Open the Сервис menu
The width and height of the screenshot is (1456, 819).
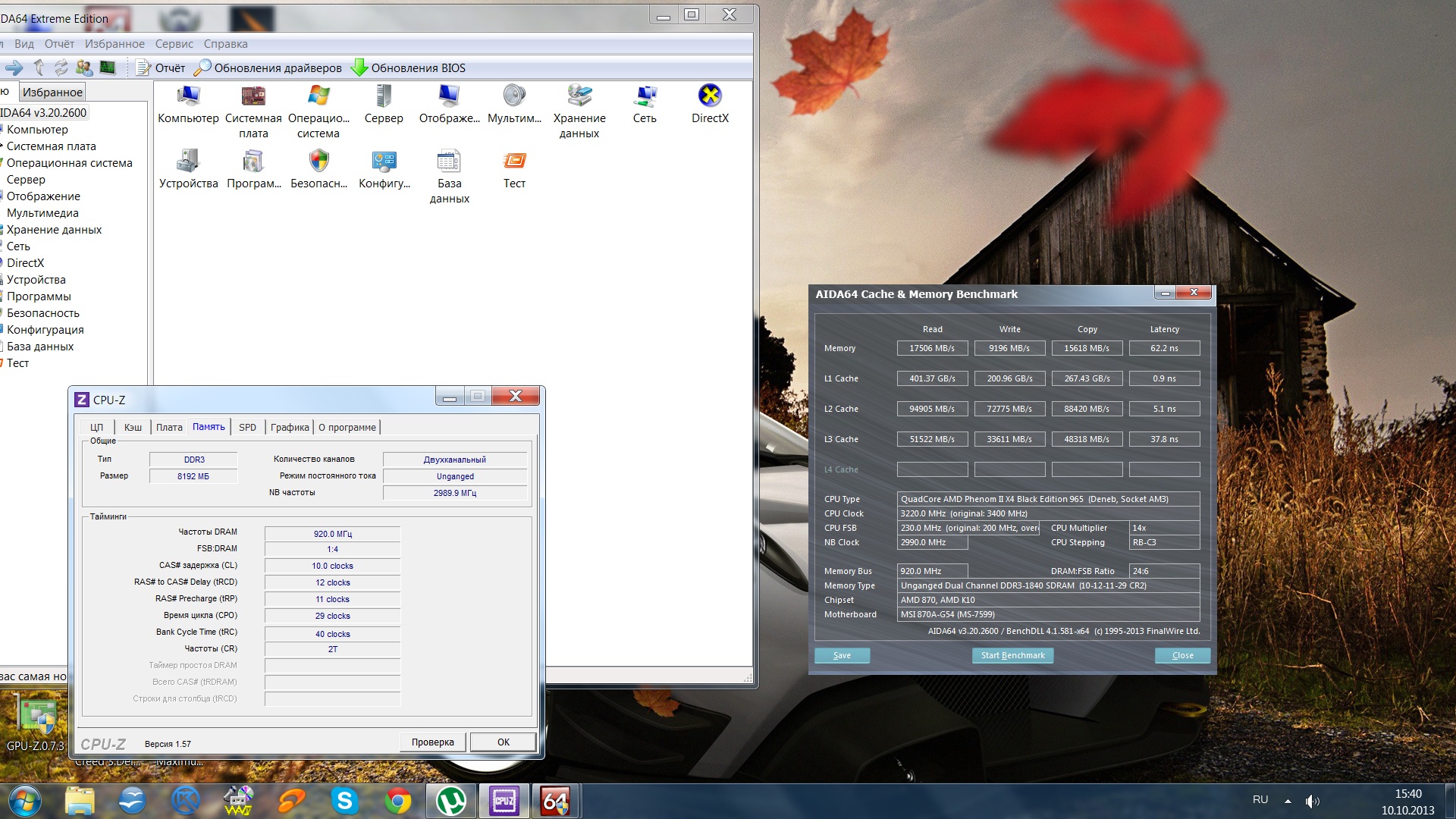point(174,44)
